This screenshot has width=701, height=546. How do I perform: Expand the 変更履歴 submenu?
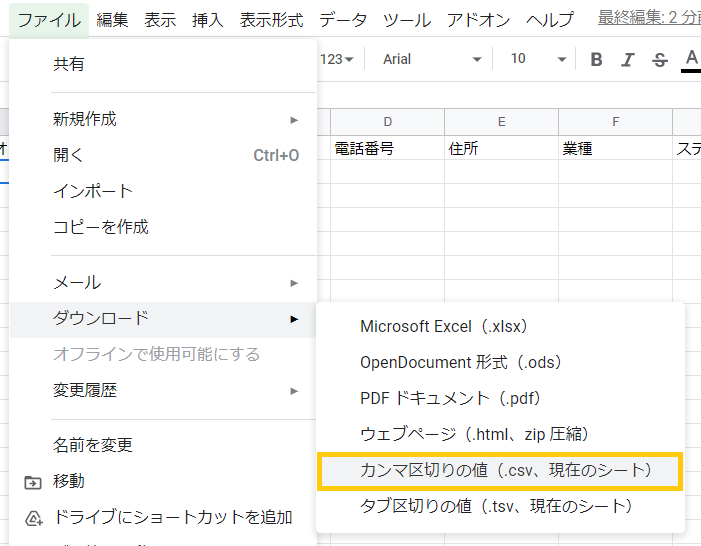point(163,391)
